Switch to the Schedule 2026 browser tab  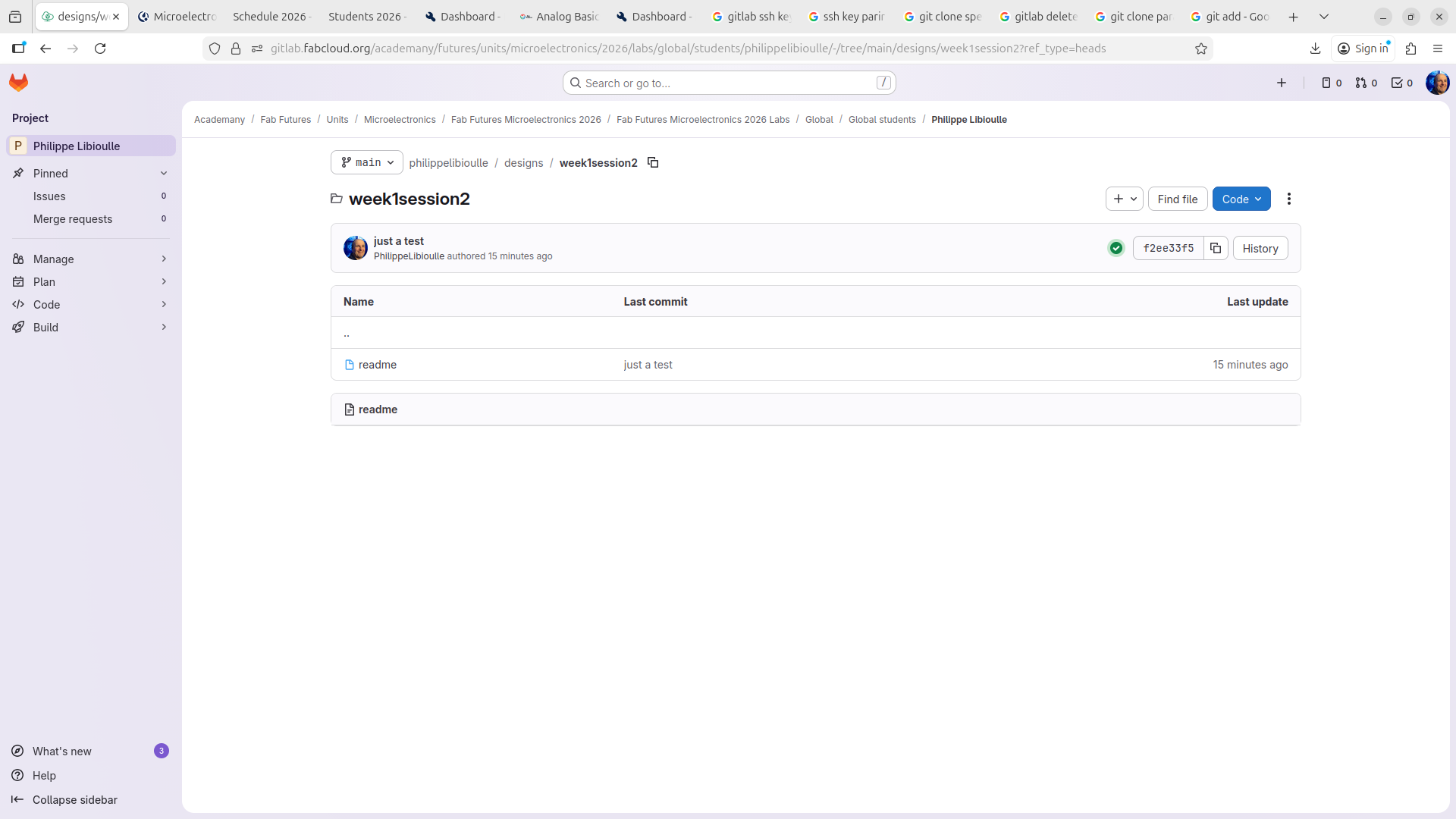tap(271, 17)
